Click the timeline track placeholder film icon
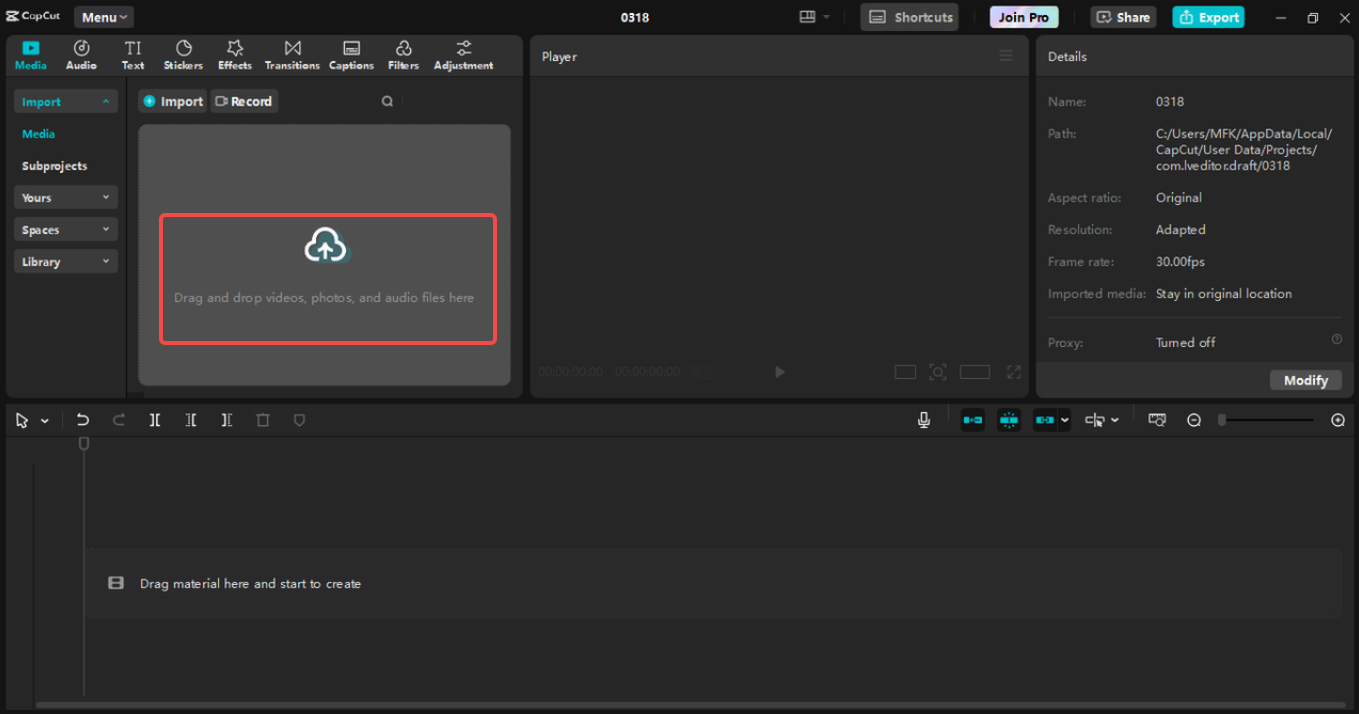 pyautogui.click(x=116, y=583)
